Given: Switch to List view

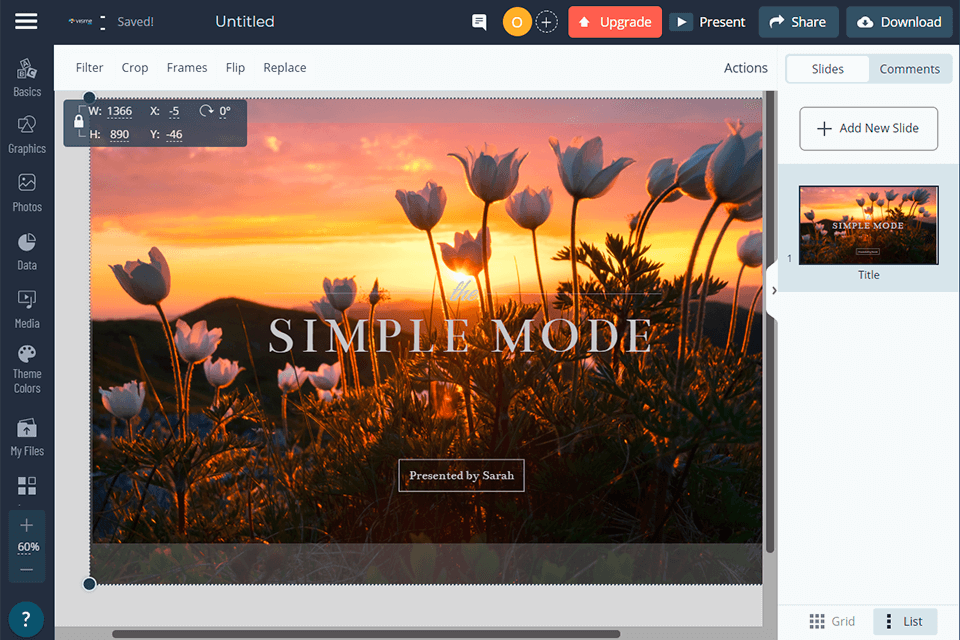Looking at the screenshot, I should [x=904, y=621].
